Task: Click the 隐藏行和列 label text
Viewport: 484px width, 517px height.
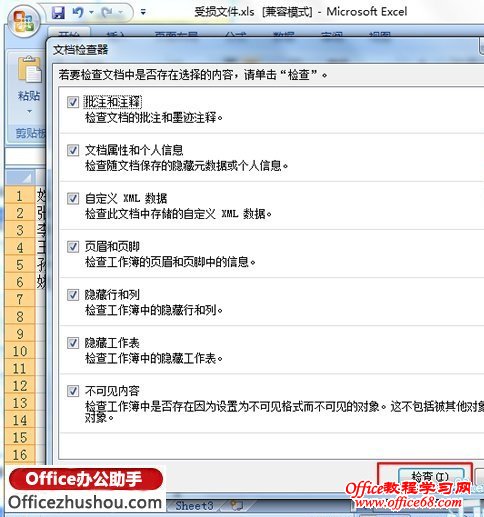Action: click(x=112, y=295)
